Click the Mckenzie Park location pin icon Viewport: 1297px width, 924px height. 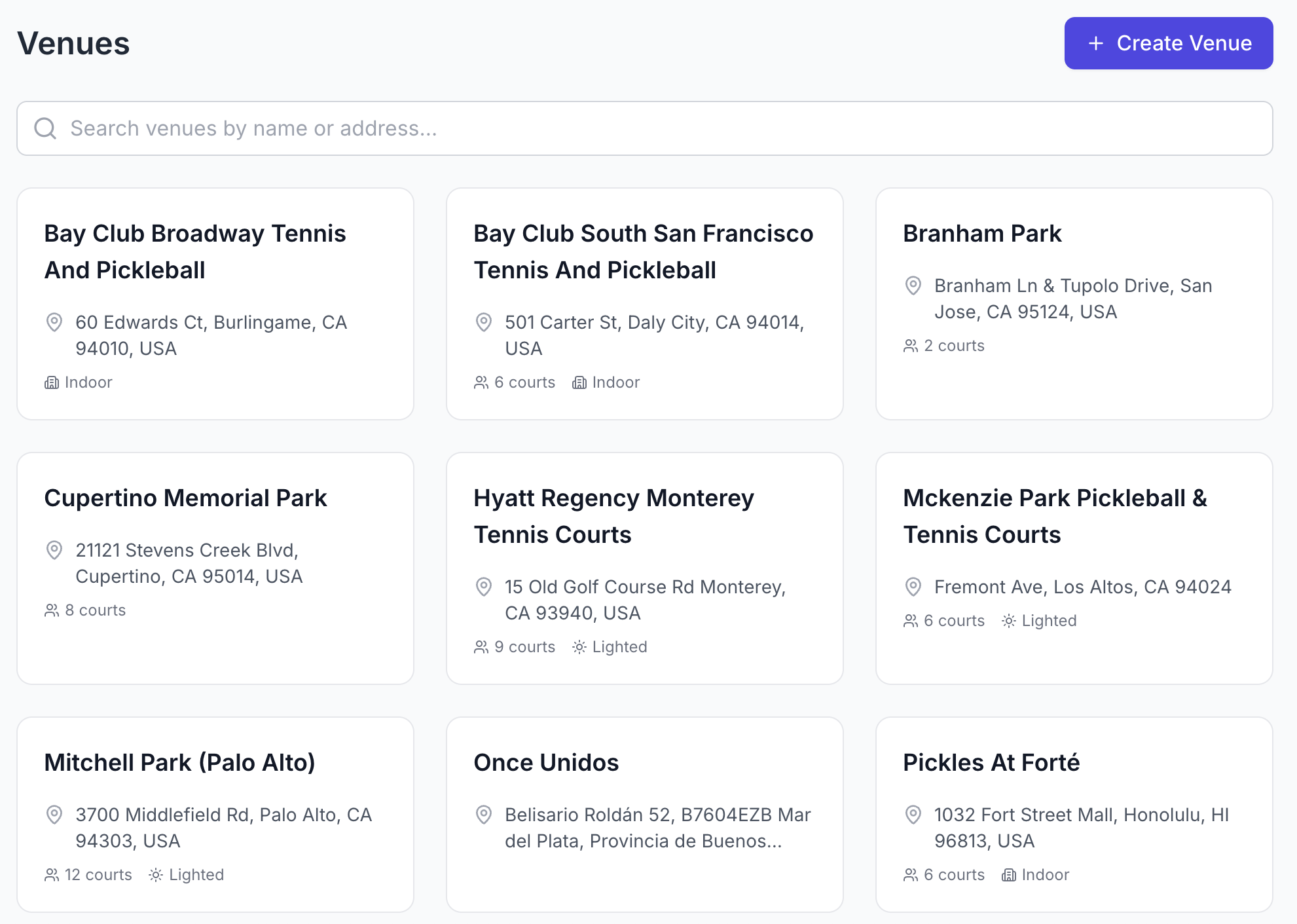[x=913, y=587]
